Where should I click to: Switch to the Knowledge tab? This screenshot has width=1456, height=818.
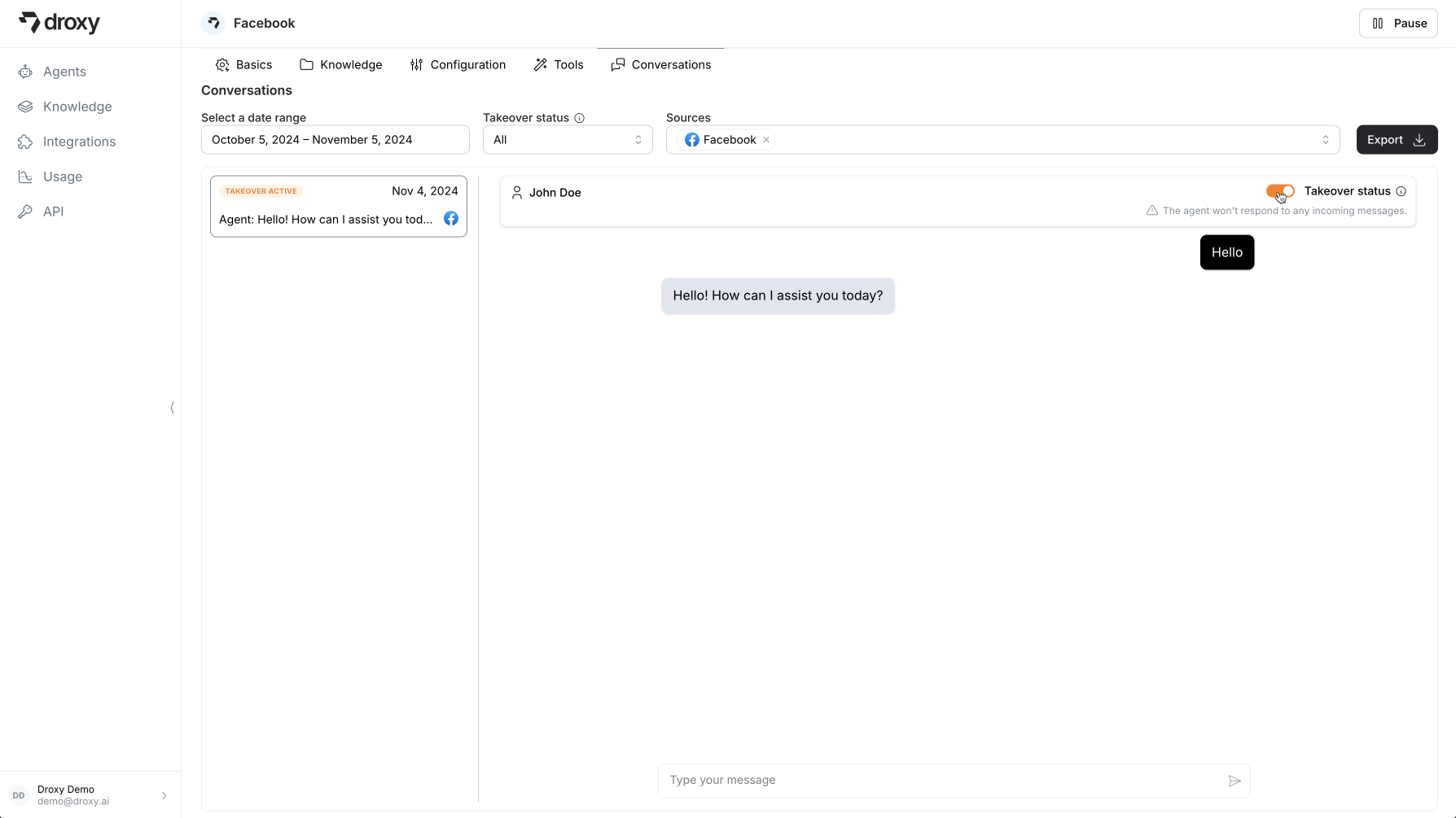341,65
